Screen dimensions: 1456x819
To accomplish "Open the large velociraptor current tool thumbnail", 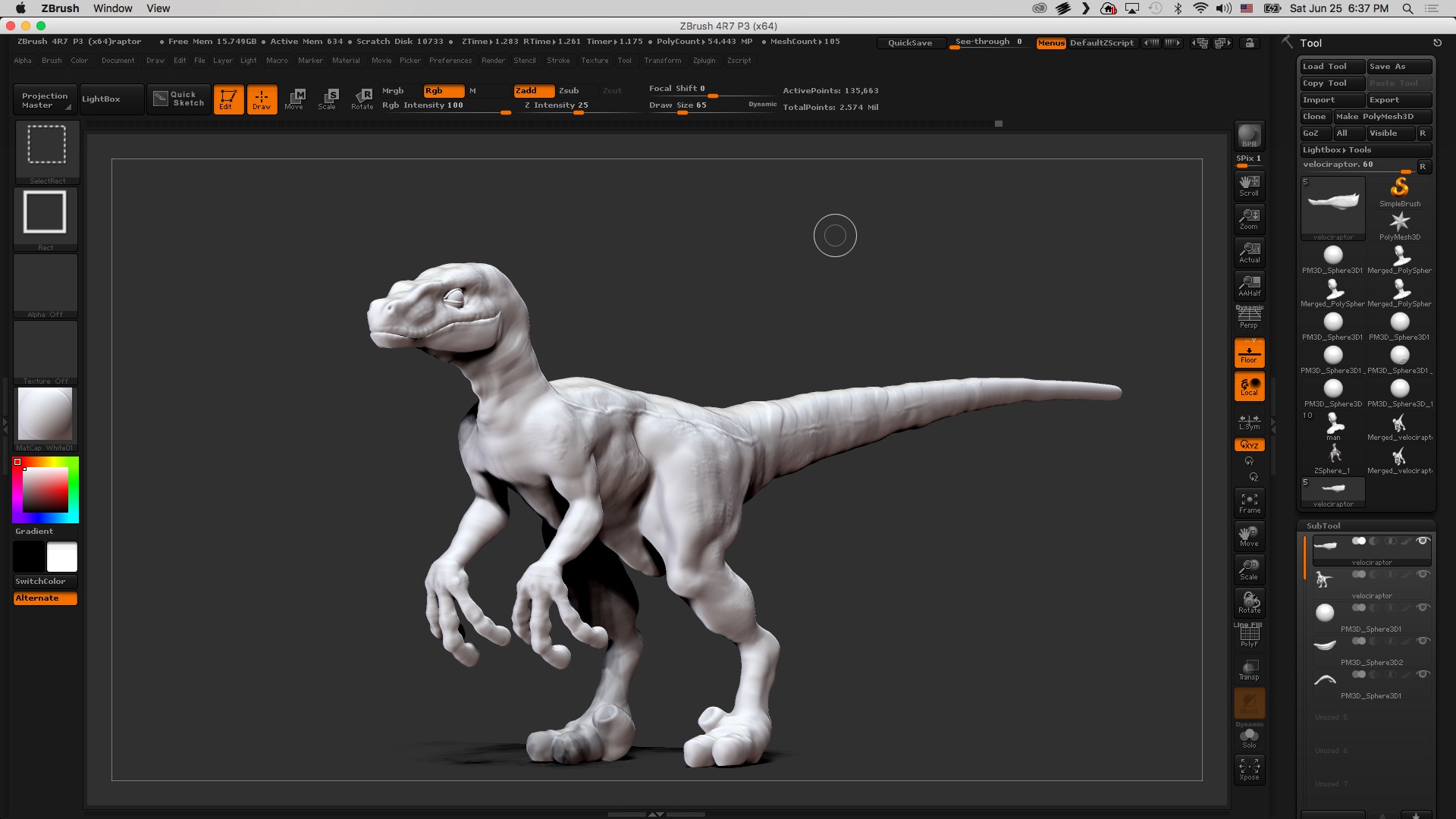I will [x=1333, y=209].
